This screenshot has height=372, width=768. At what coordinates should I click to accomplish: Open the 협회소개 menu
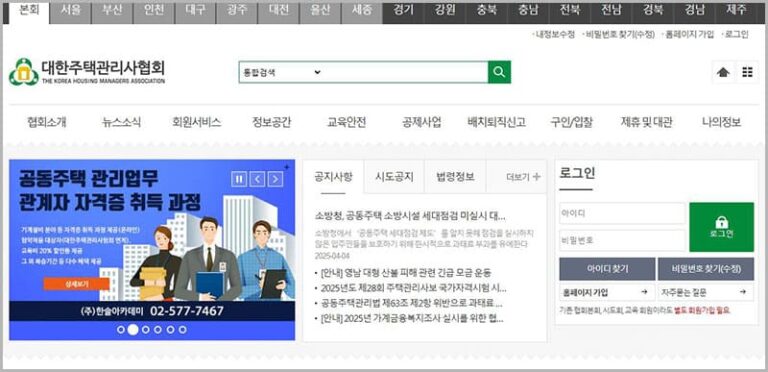click(x=47, y=122)
